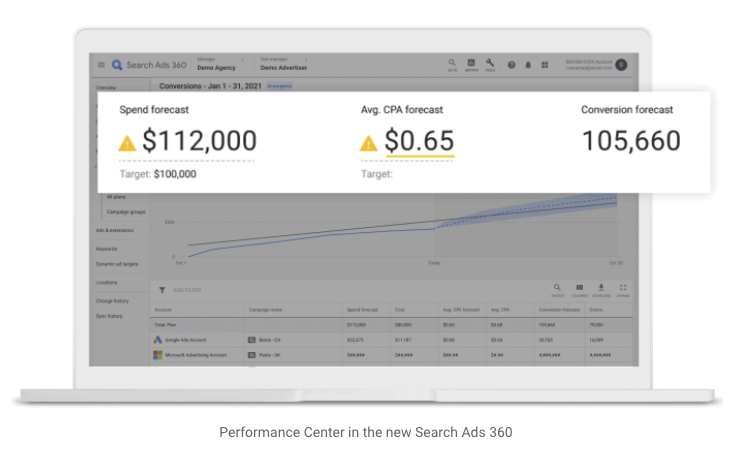740x472 pixels.
Task: Open the Demo Agency manager selector
Action: [x=216, y=68]
